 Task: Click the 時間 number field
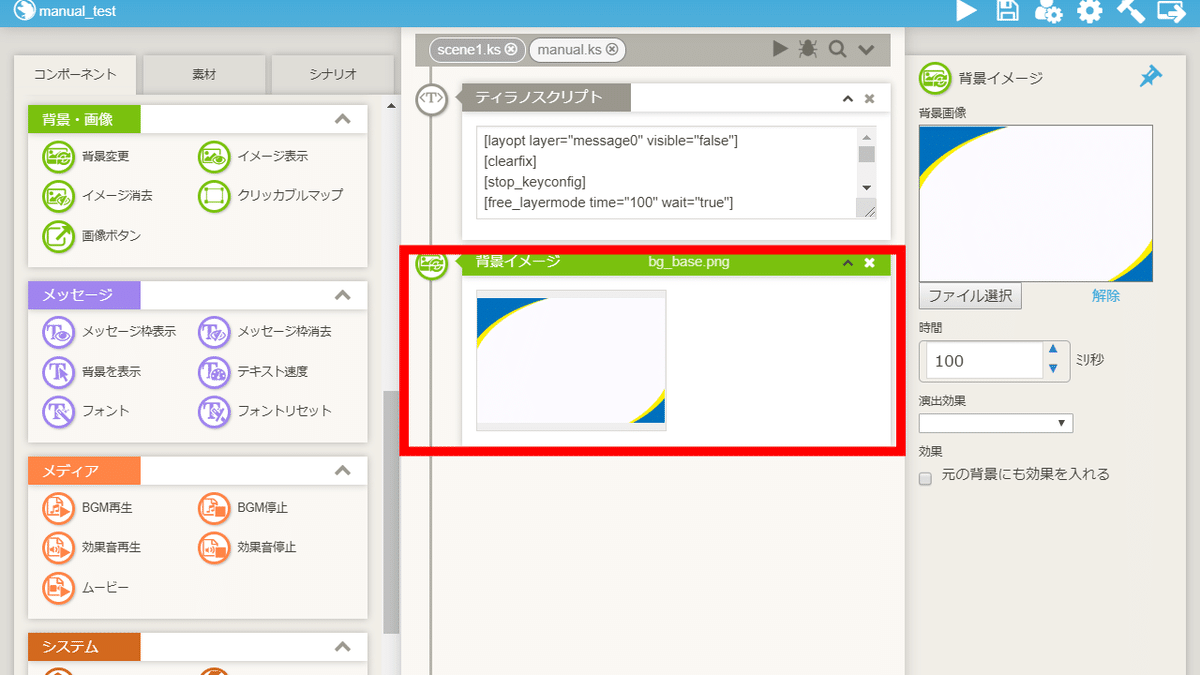point(983,361)
